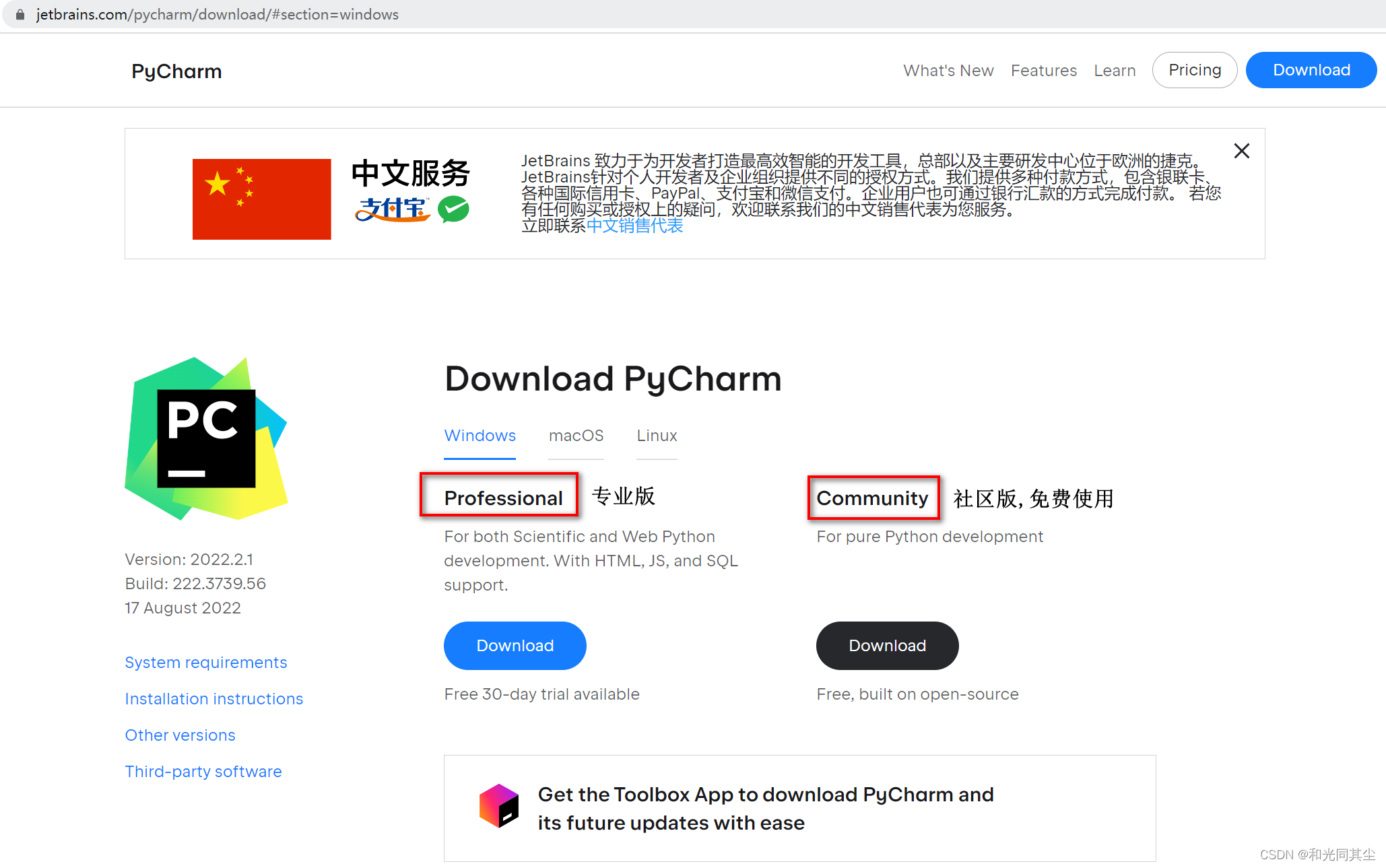Viewport: 1386px width, 868px height.
Task: Switch to the Windows tab
Action: (480, 436)
